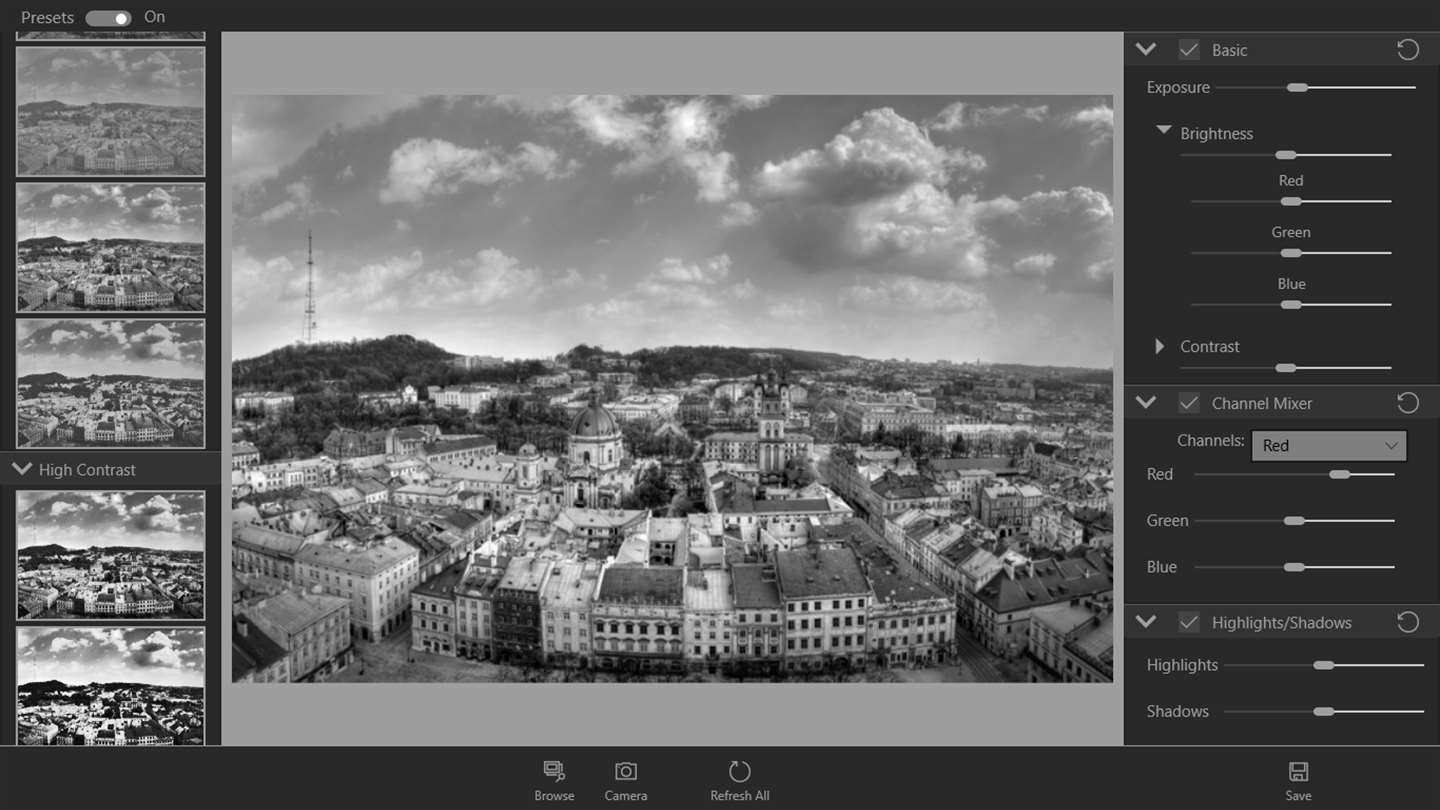Collapse the Highlights/Shadows section chevron
This screenshot has width=1440, height=810.
1146,622
